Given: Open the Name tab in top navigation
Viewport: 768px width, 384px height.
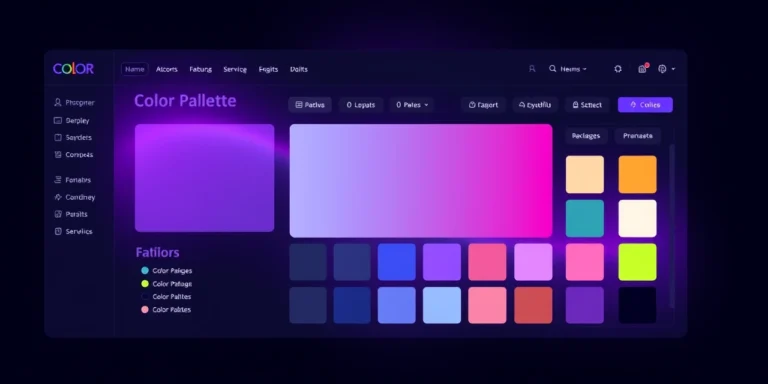Looking at the screenshot, I should pos(135,69).
